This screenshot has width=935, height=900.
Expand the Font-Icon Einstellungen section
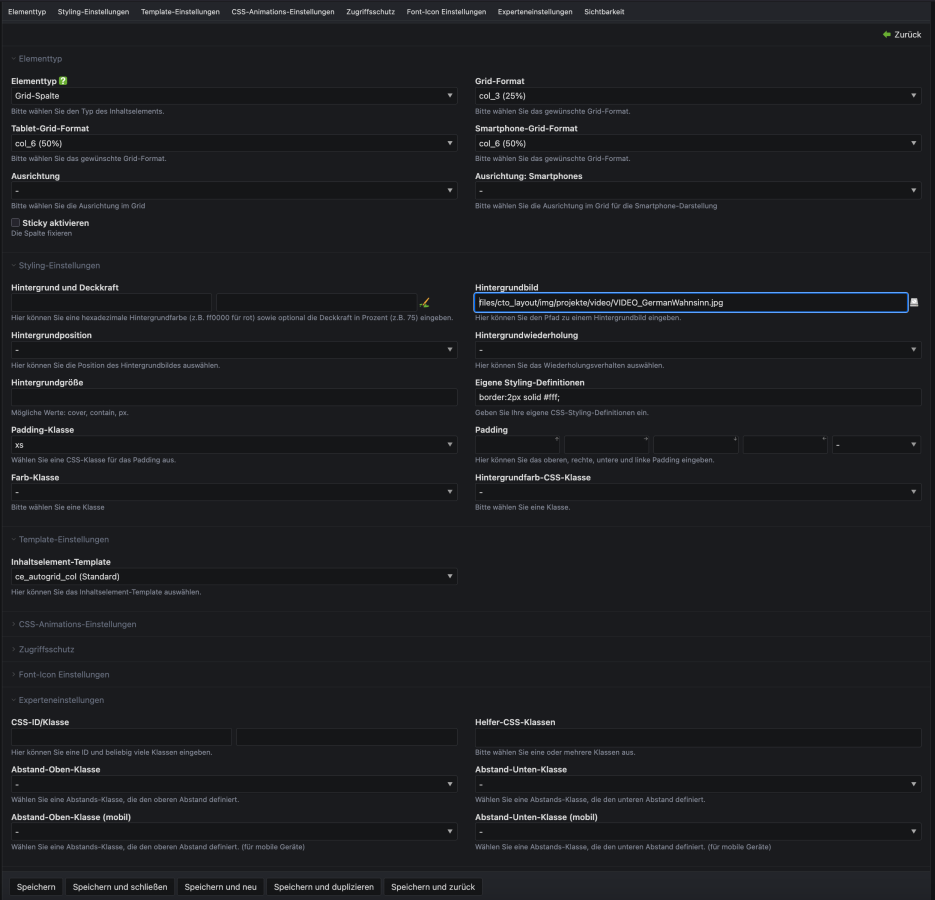(x=64, y=675)
